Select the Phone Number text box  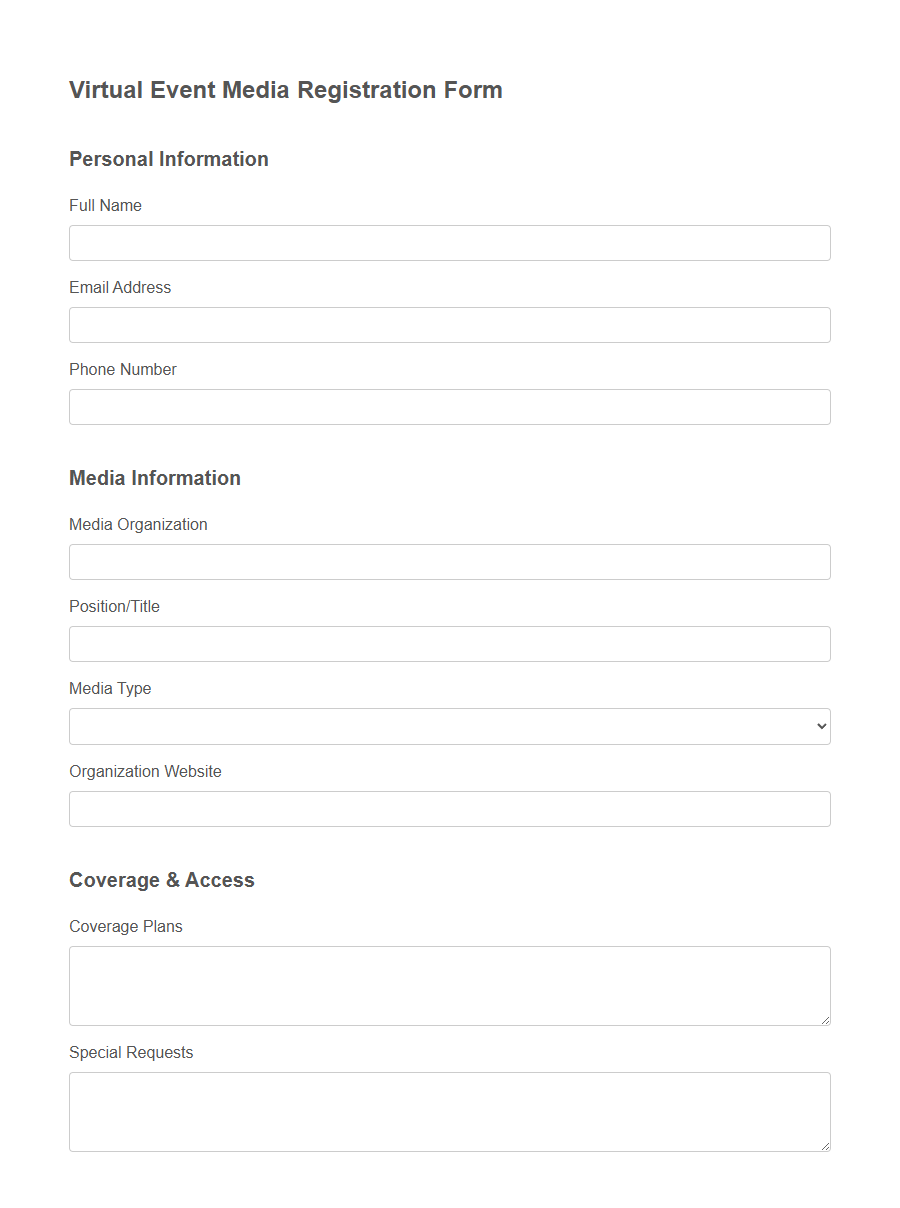click(x=449, y=407)
